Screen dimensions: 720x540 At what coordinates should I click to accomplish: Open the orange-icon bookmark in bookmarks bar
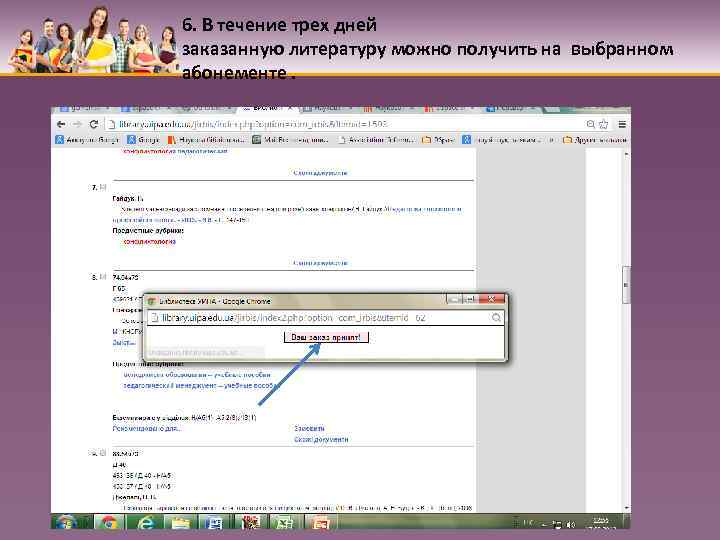tap(206, 140)
